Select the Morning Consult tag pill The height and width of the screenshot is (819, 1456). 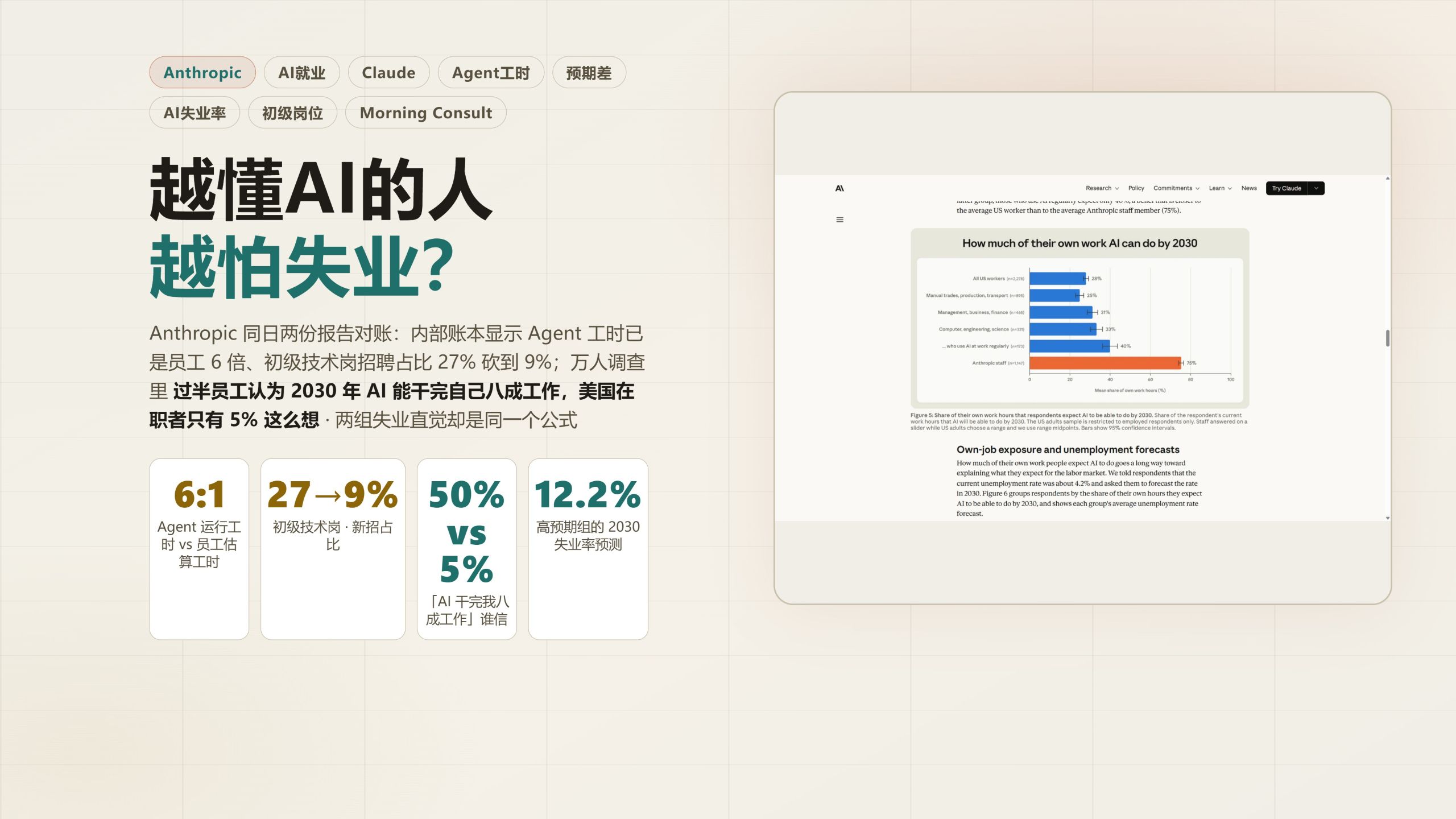pos(425,113)
